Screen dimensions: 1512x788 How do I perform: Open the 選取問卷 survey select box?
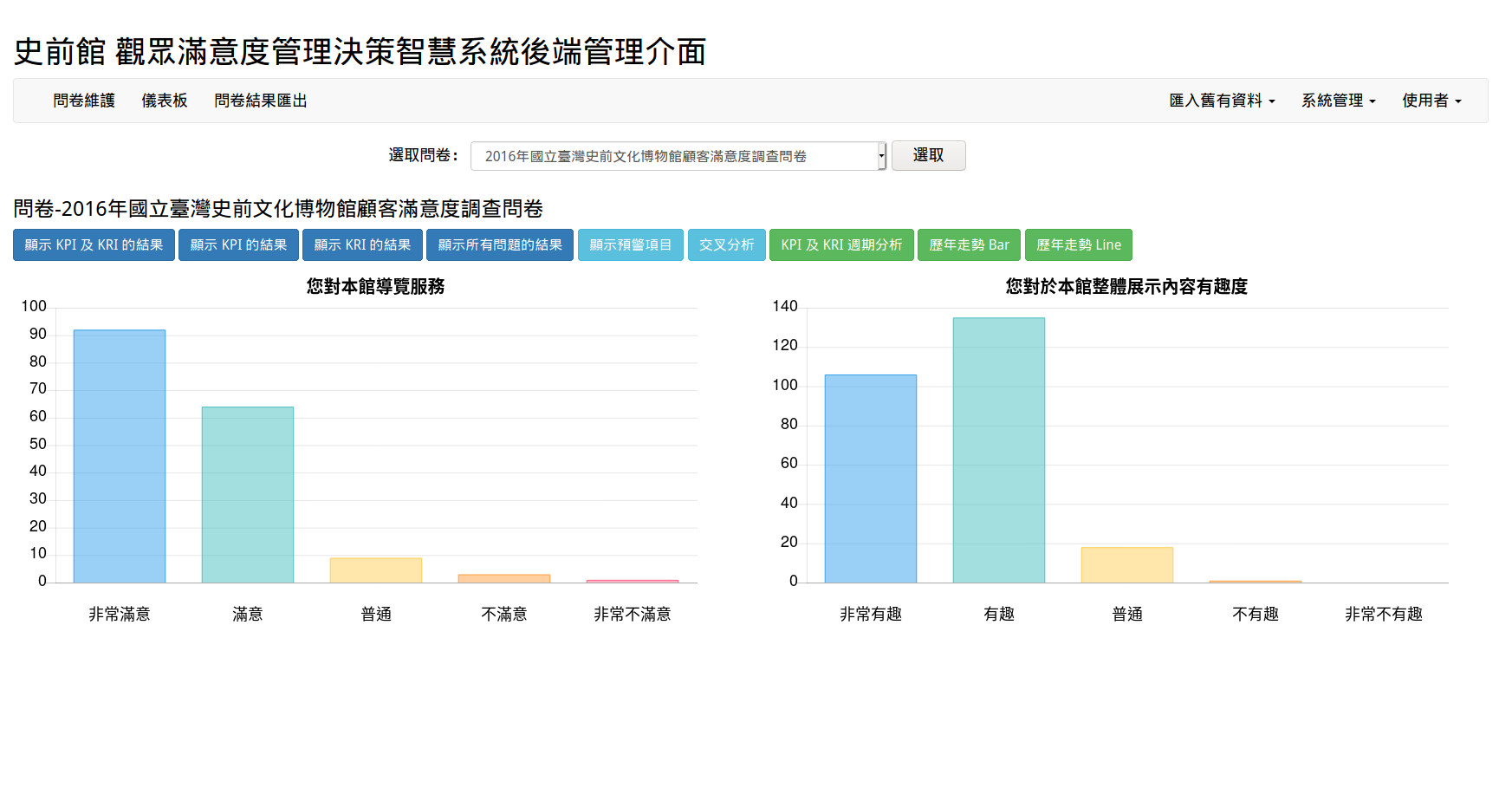tap(678, 156)
